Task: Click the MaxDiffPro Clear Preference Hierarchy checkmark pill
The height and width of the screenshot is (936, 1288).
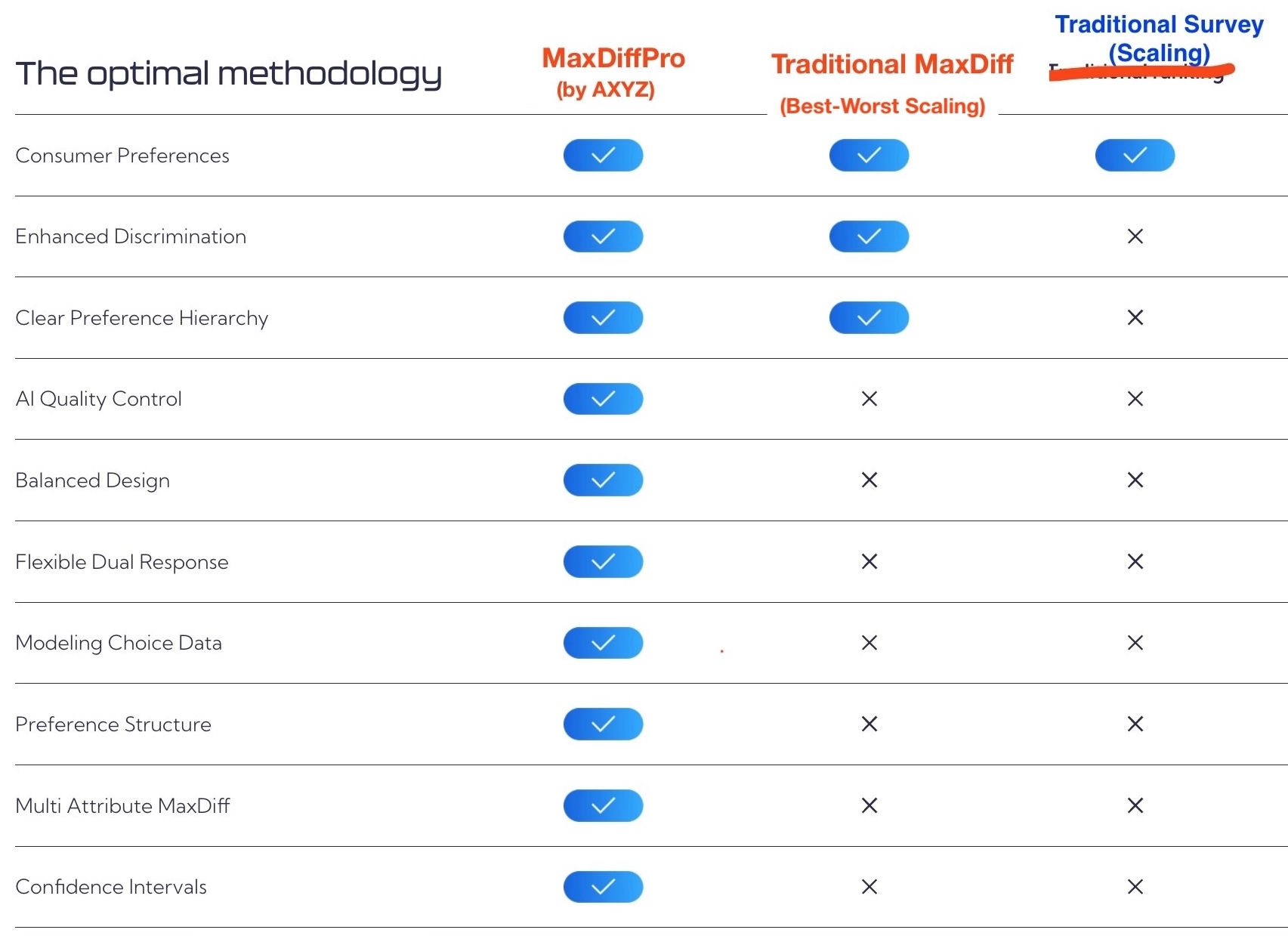Action: tap(603, 318)
